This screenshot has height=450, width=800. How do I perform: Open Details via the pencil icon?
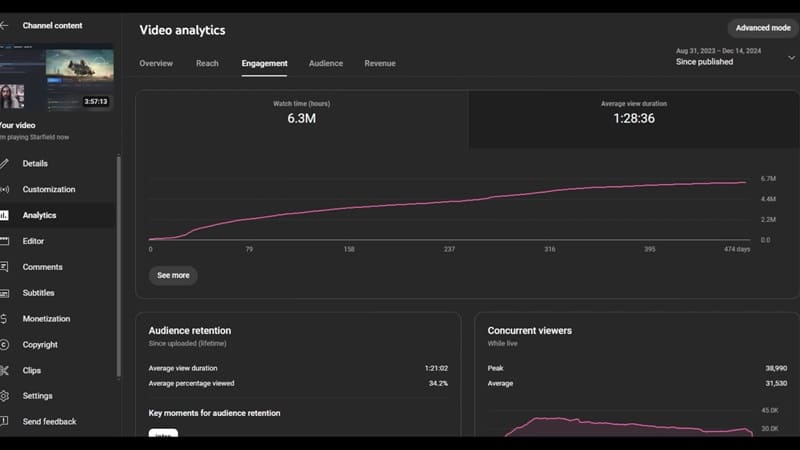(x=4, y=163)
